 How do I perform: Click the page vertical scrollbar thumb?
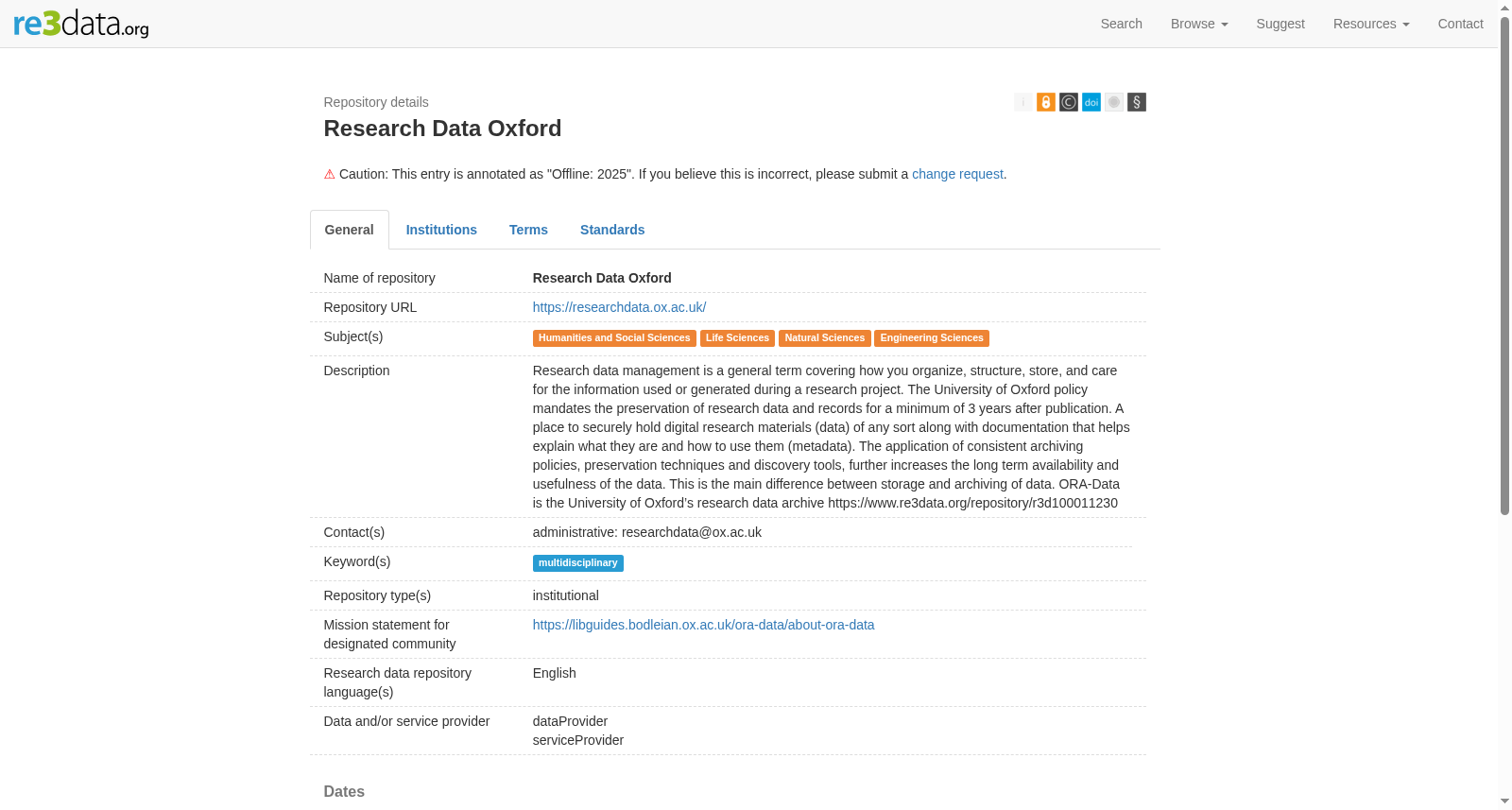[x=1505, y=265]
